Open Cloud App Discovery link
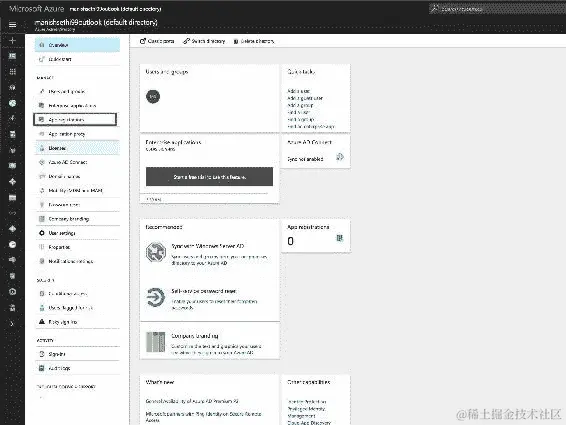 pyautogui.click(x=309, y=422)
